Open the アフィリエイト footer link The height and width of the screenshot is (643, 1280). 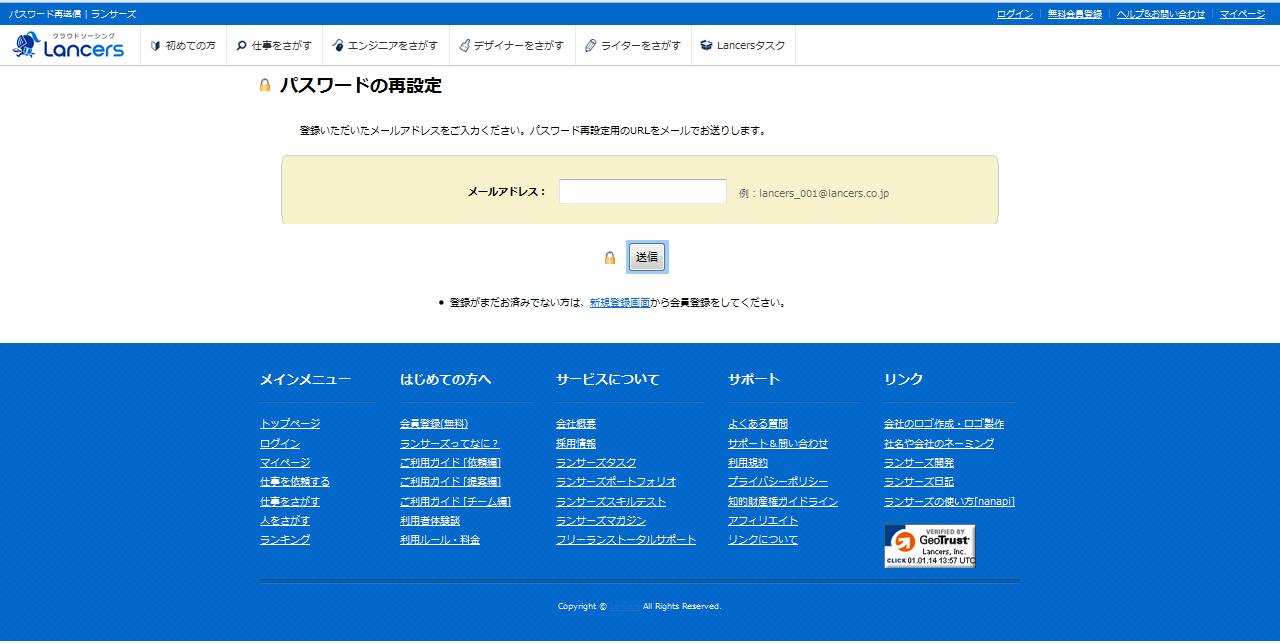point(763,520)
